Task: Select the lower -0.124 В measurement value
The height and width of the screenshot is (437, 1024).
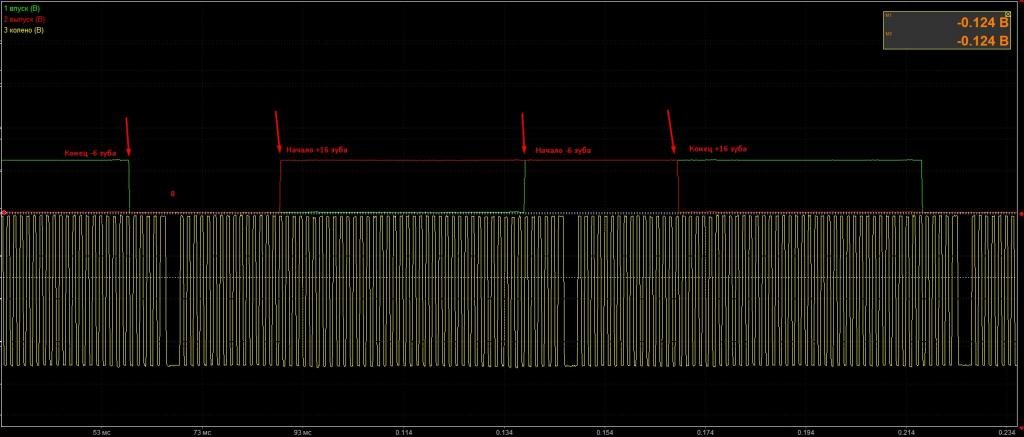Action: click(983, 40)
